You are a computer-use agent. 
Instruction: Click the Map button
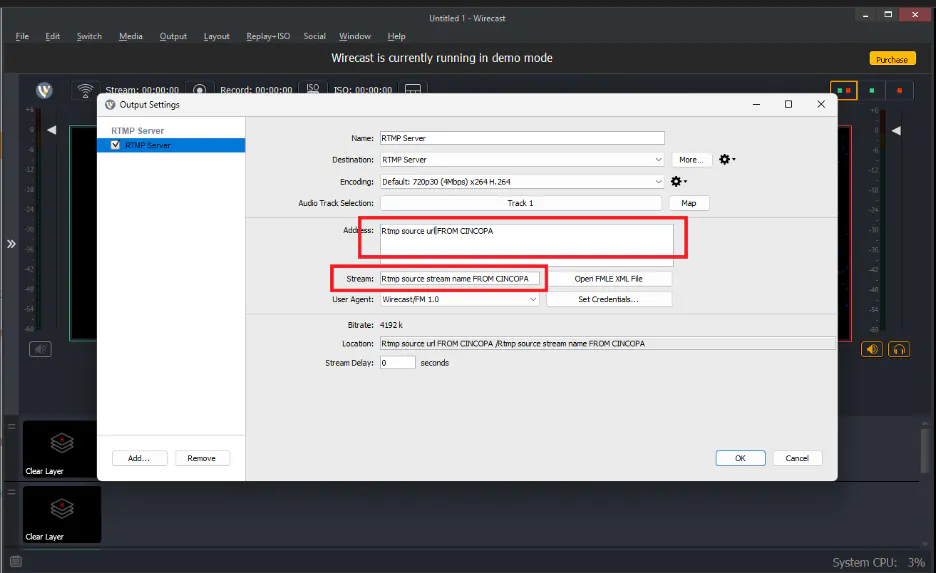(689, 203)
